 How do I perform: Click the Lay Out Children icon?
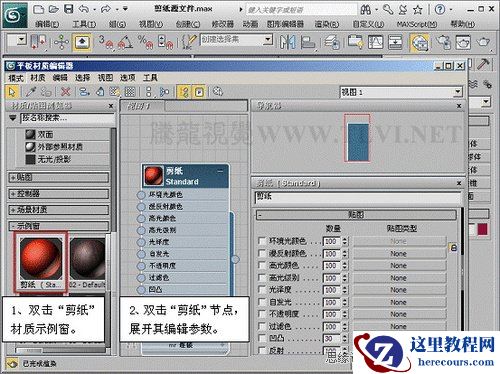click(164, 92)
